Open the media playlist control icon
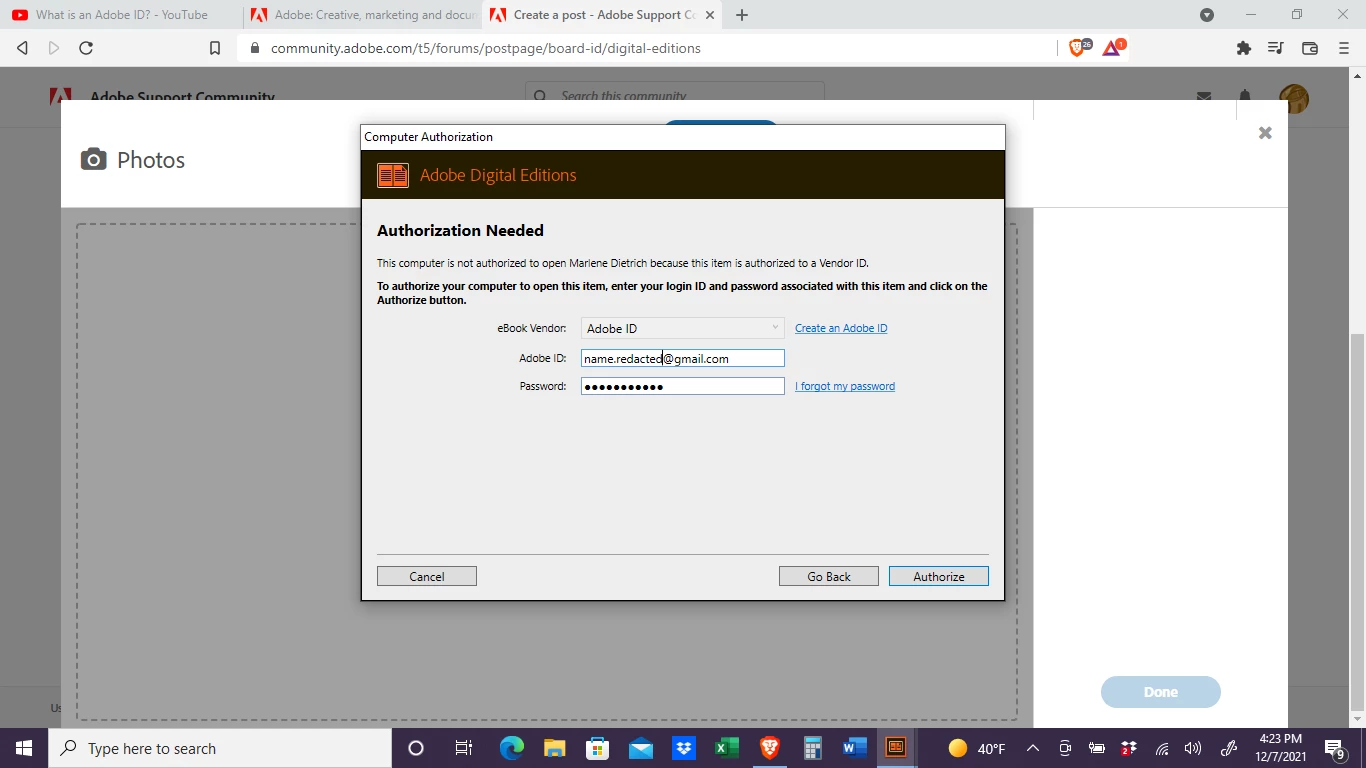 click(x=1275, y=48)
